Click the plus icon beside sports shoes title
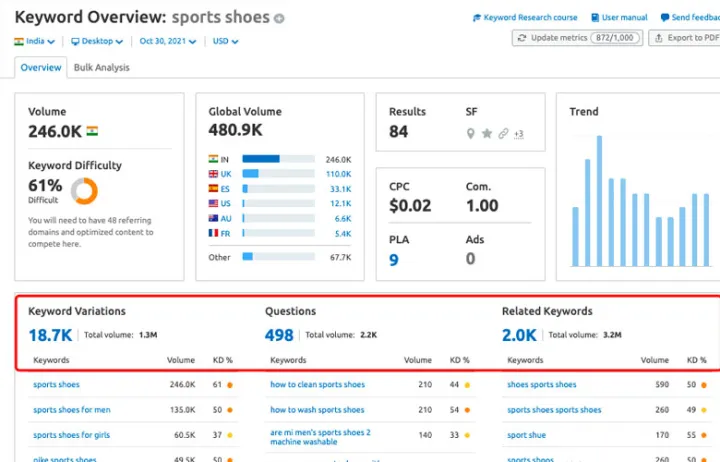 coord(279,18)
